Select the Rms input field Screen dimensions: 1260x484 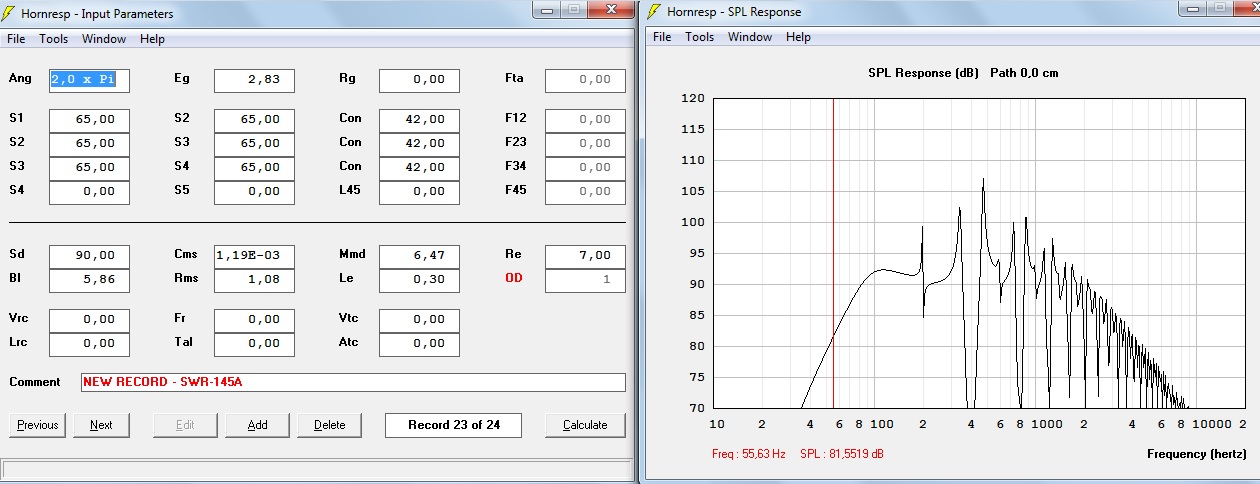coord(254,280)
